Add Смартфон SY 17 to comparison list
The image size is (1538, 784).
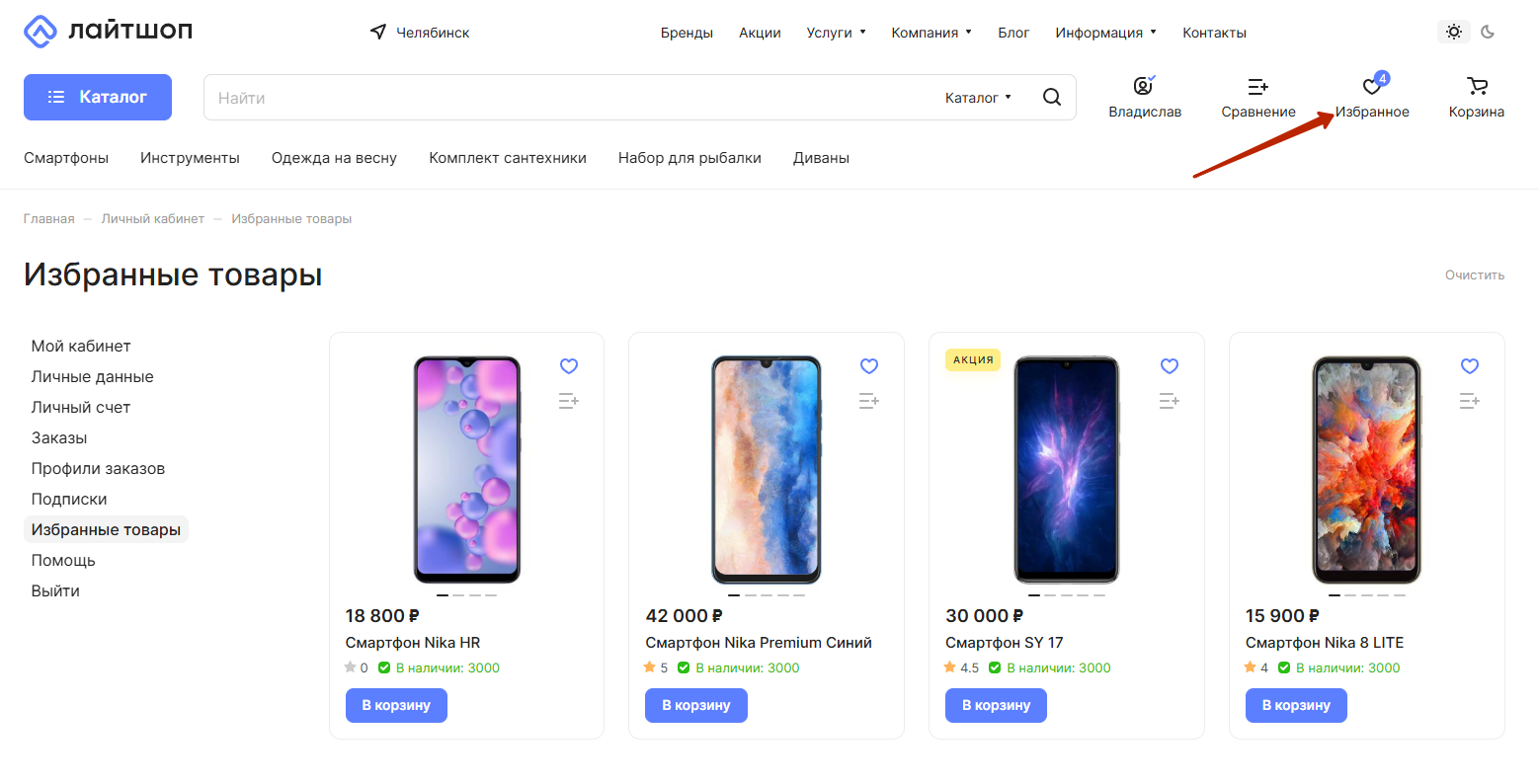click(1169, 401)
